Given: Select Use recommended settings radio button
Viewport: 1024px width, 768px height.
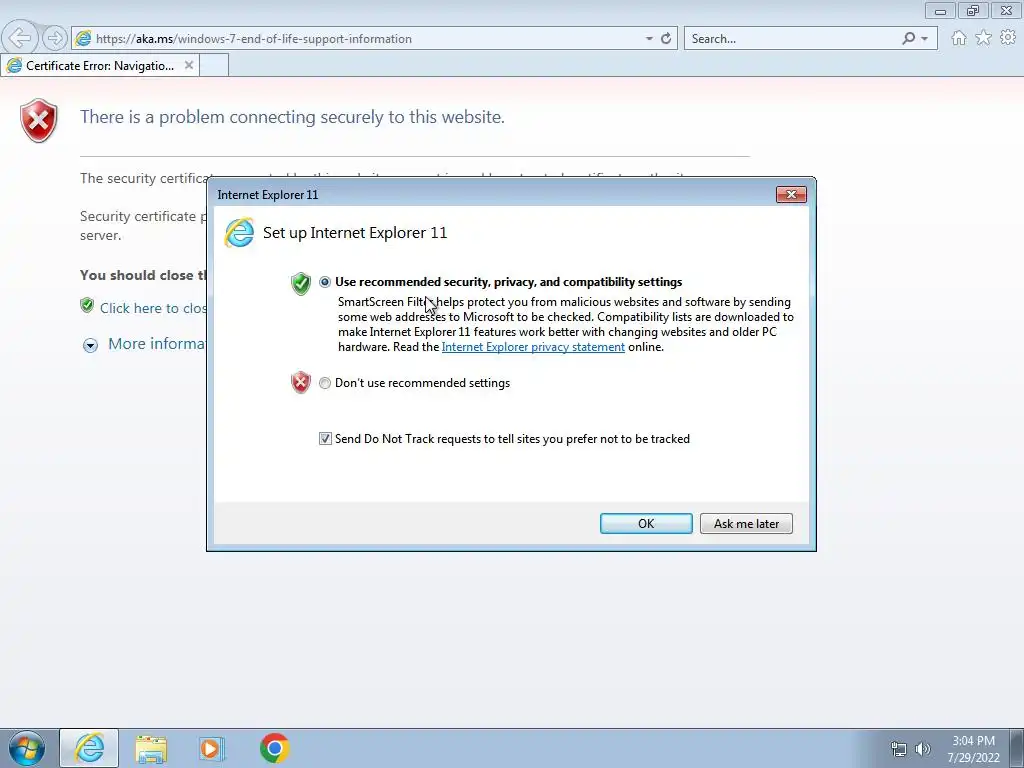Looking at the screenshot, I should click(325, 282).
